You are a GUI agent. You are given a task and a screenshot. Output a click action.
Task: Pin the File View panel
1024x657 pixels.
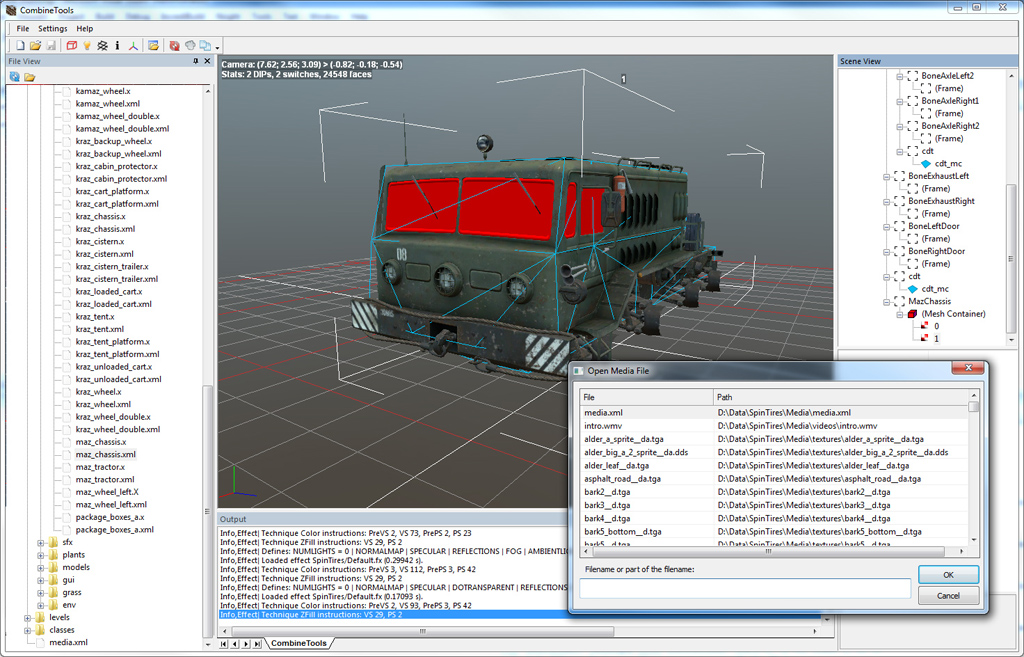click(195, 61)
